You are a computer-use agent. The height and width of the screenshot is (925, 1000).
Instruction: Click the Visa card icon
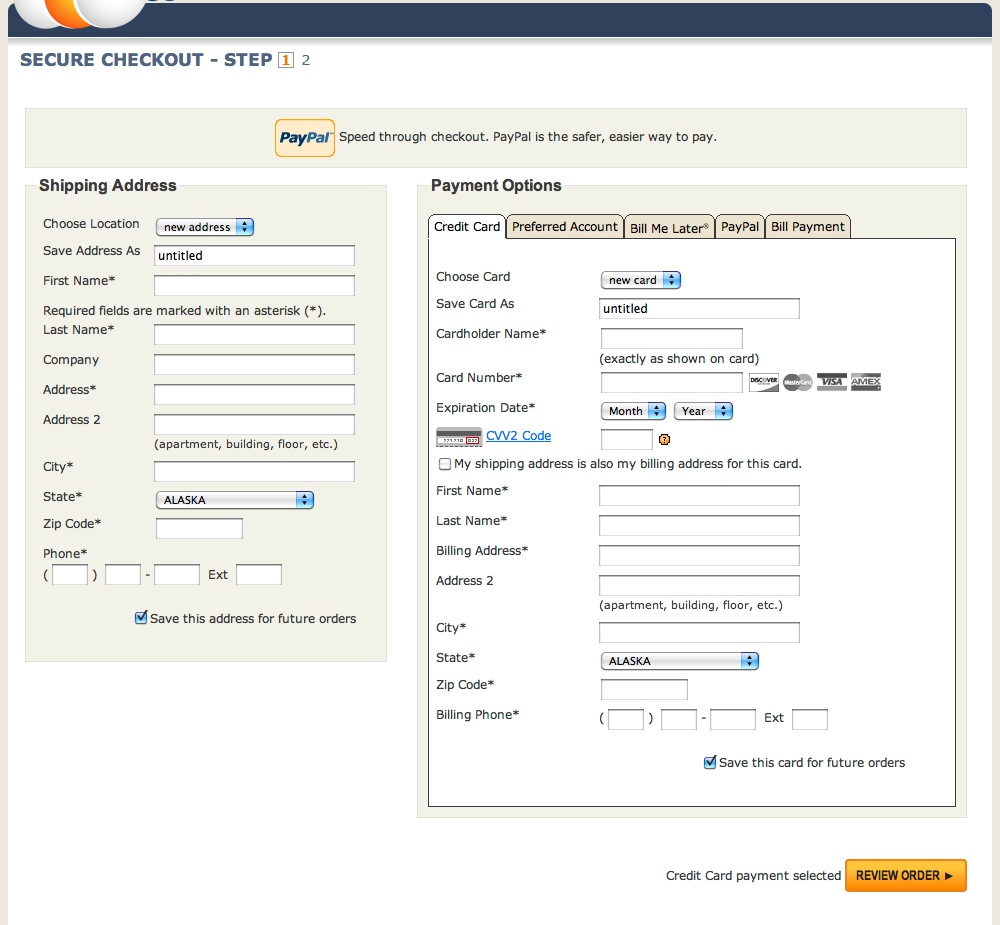tap(830, 381)
